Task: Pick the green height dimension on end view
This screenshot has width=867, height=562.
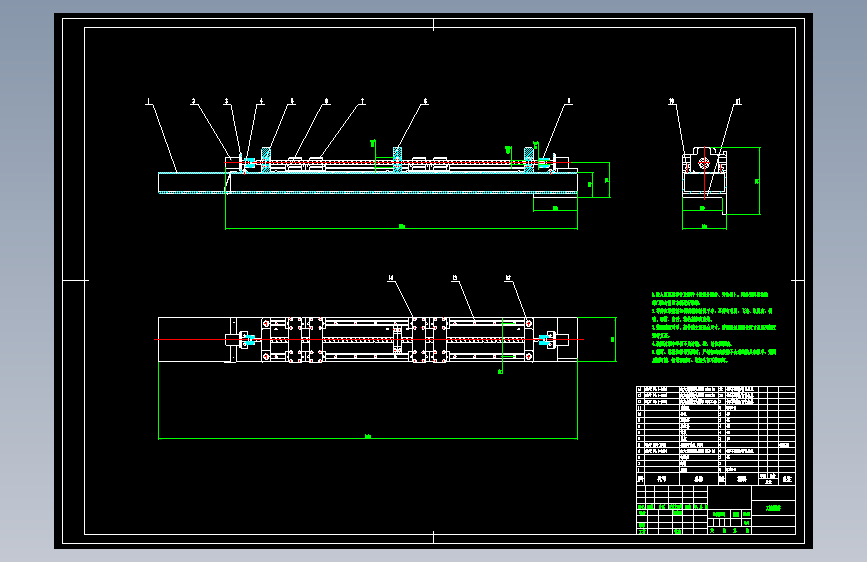Action: 758,181
